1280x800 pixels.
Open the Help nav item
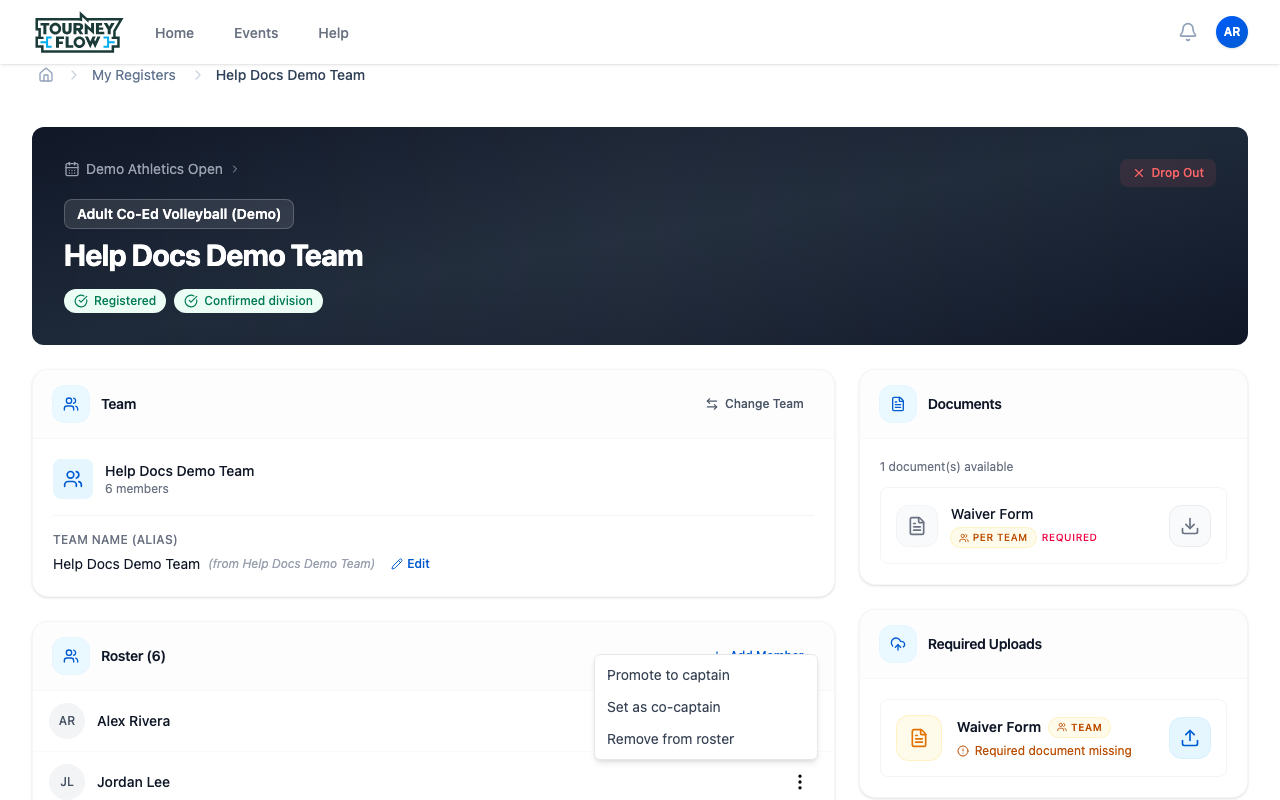point(333,33)
